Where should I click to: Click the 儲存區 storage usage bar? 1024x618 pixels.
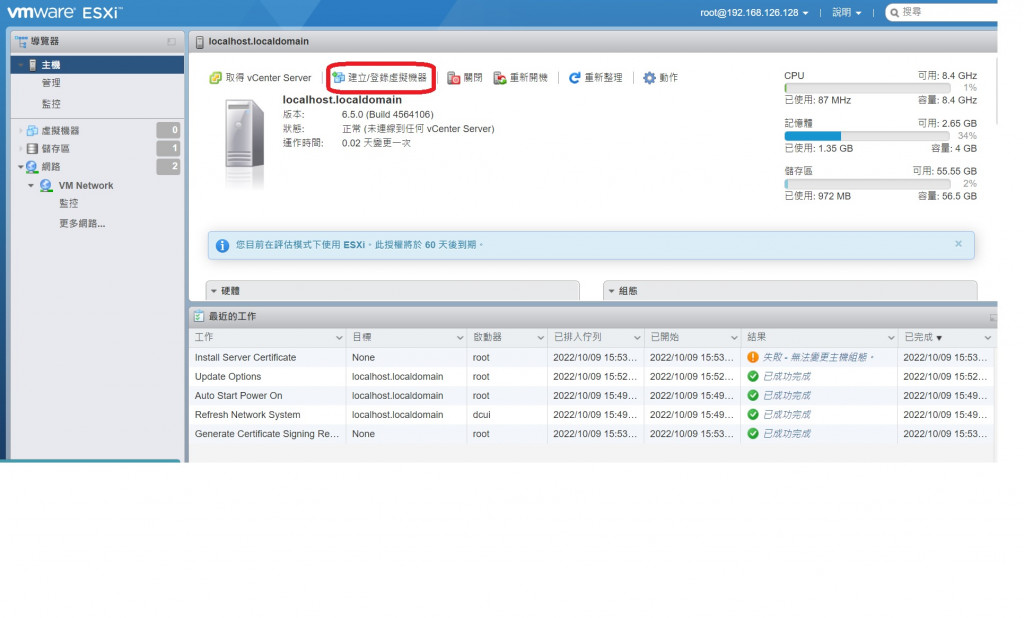867,184
